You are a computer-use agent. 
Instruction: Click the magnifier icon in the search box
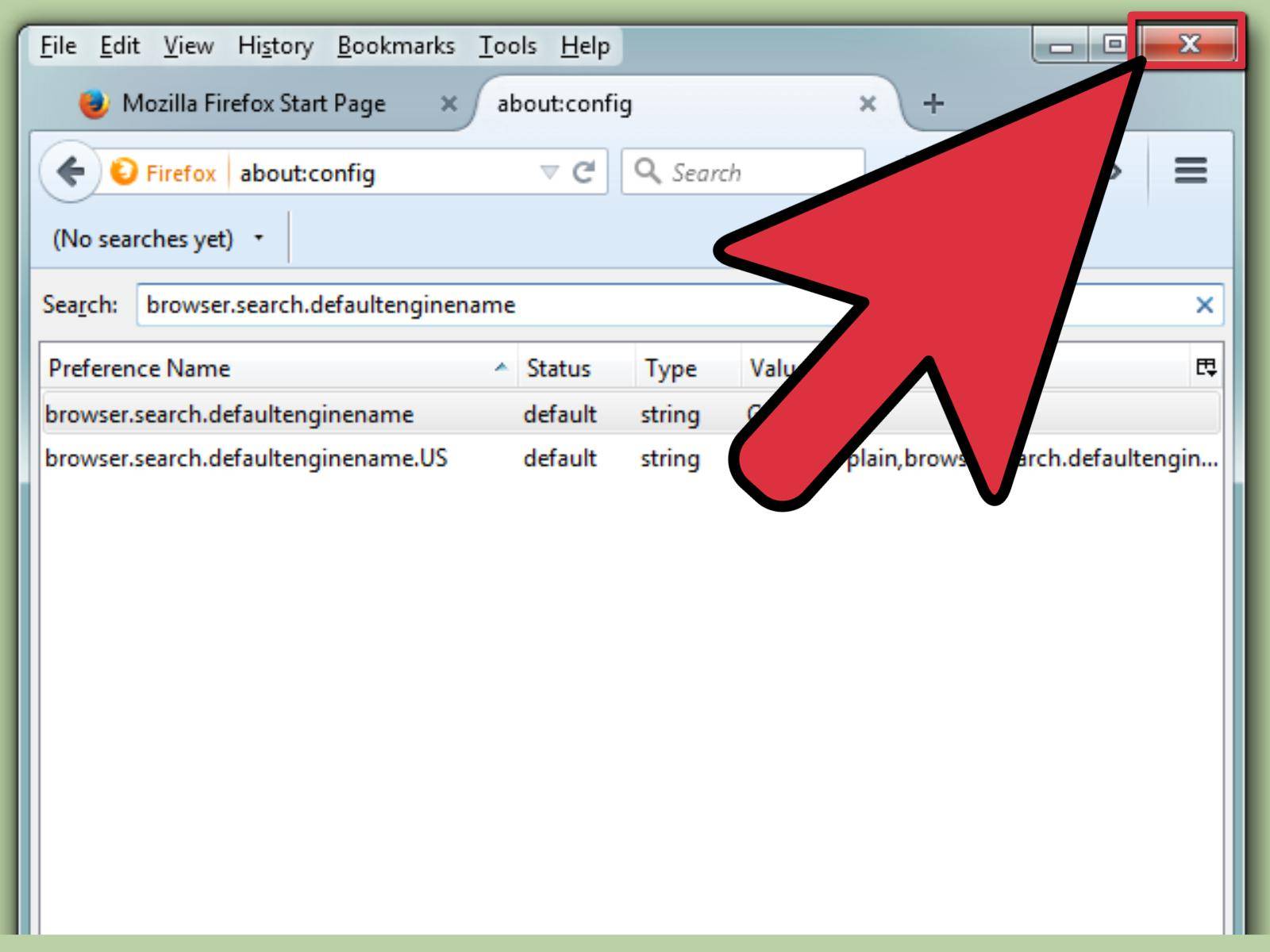pyautogui.click(x=648, y=171)
